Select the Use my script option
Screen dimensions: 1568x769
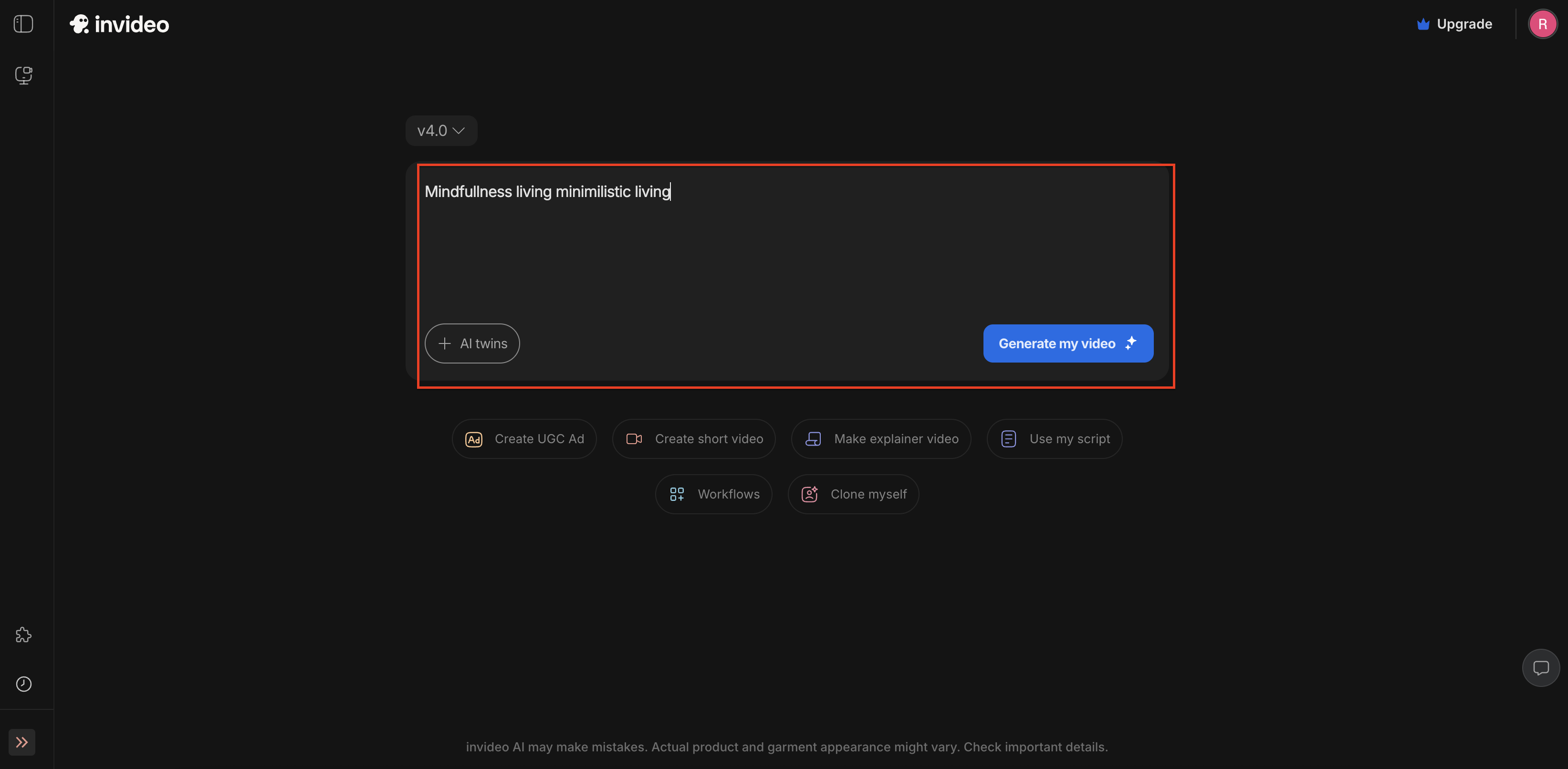pyautogui.click(x=1054, y=439)
